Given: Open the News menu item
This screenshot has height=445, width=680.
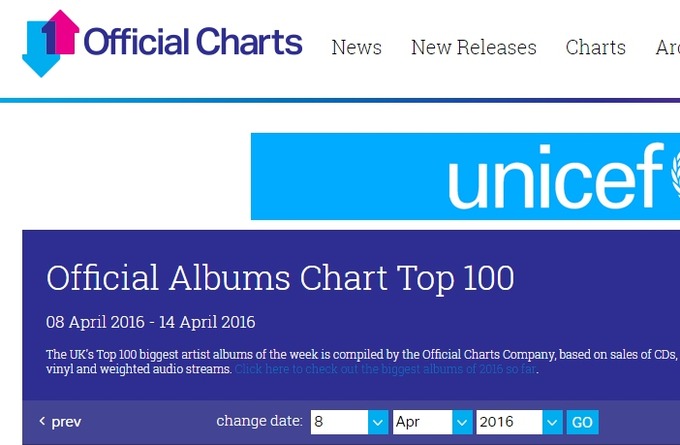Looking at the screenshot, I should pyautogui.click(x=356, y=47).
